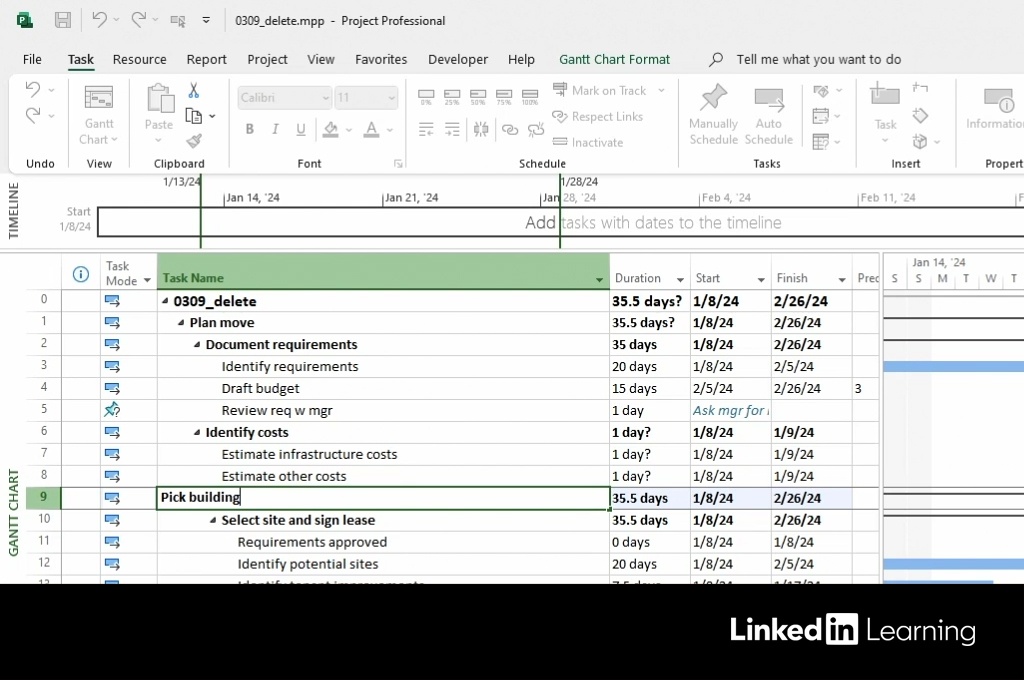The height and width of the screenshot is (680, 1024).
Task: Open the Resource ribbon tab
Action: coord(139,60)
